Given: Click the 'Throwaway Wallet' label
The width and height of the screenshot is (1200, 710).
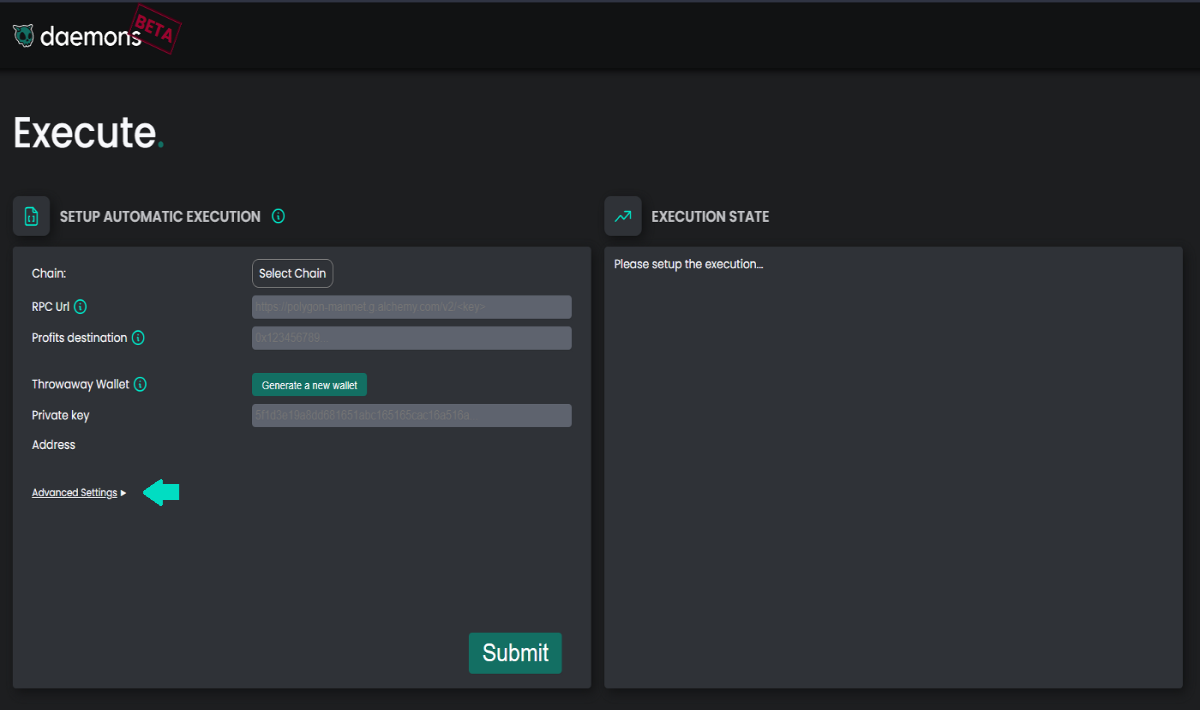Looking at the screenshot, I should point(80,384).
